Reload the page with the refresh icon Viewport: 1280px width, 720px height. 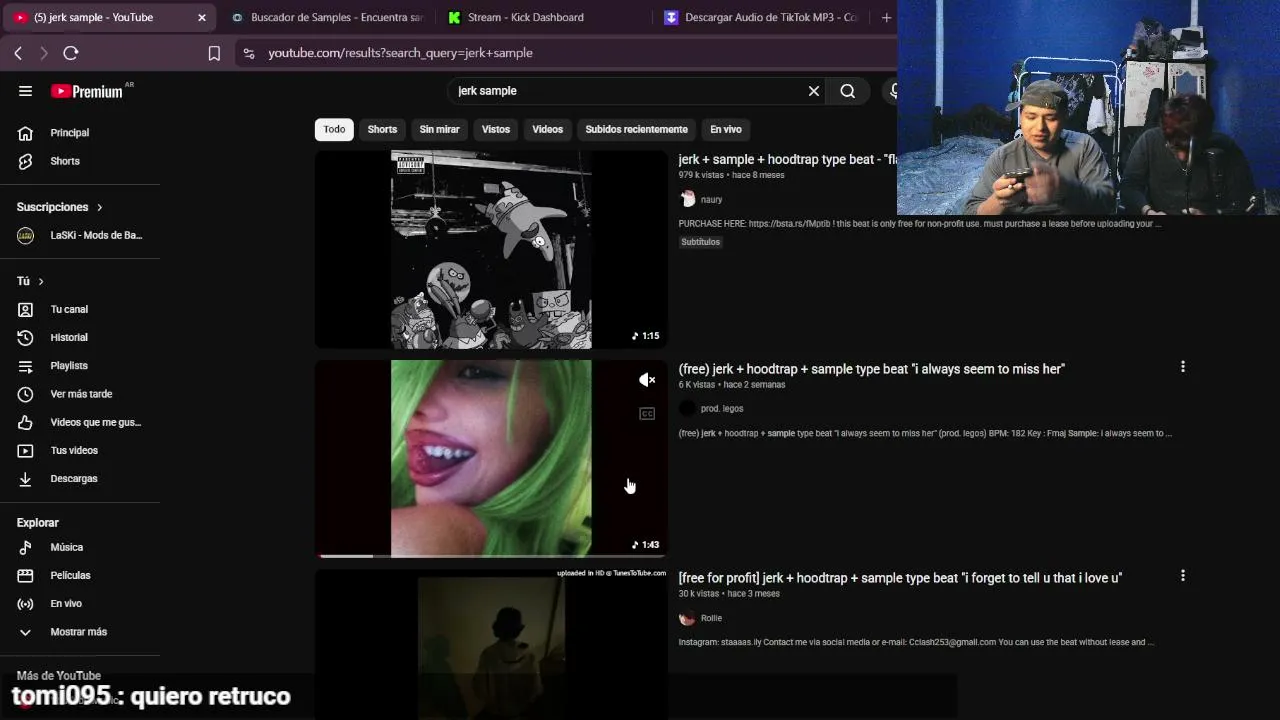click(71, 53)
